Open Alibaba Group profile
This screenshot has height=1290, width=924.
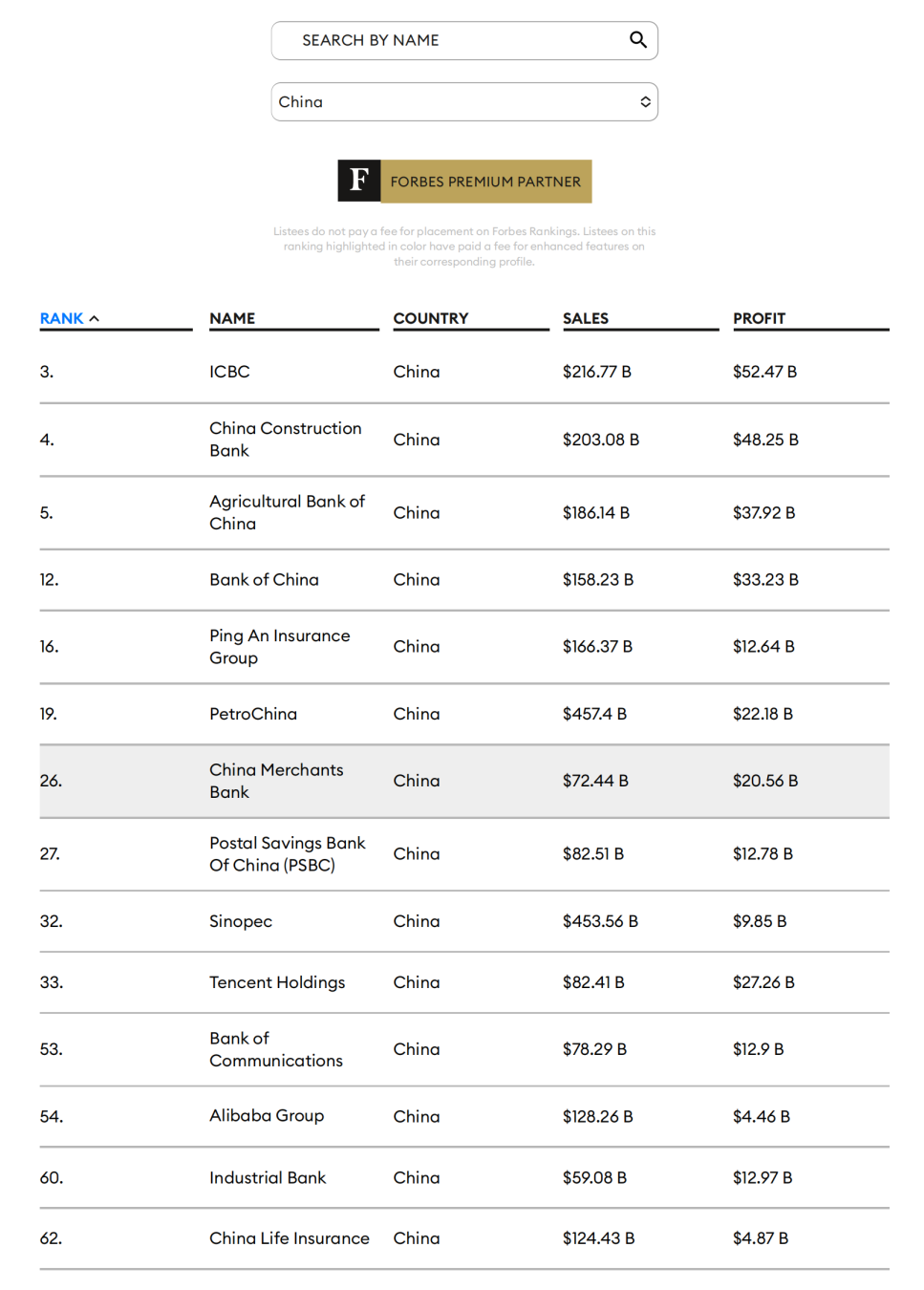267,1116
